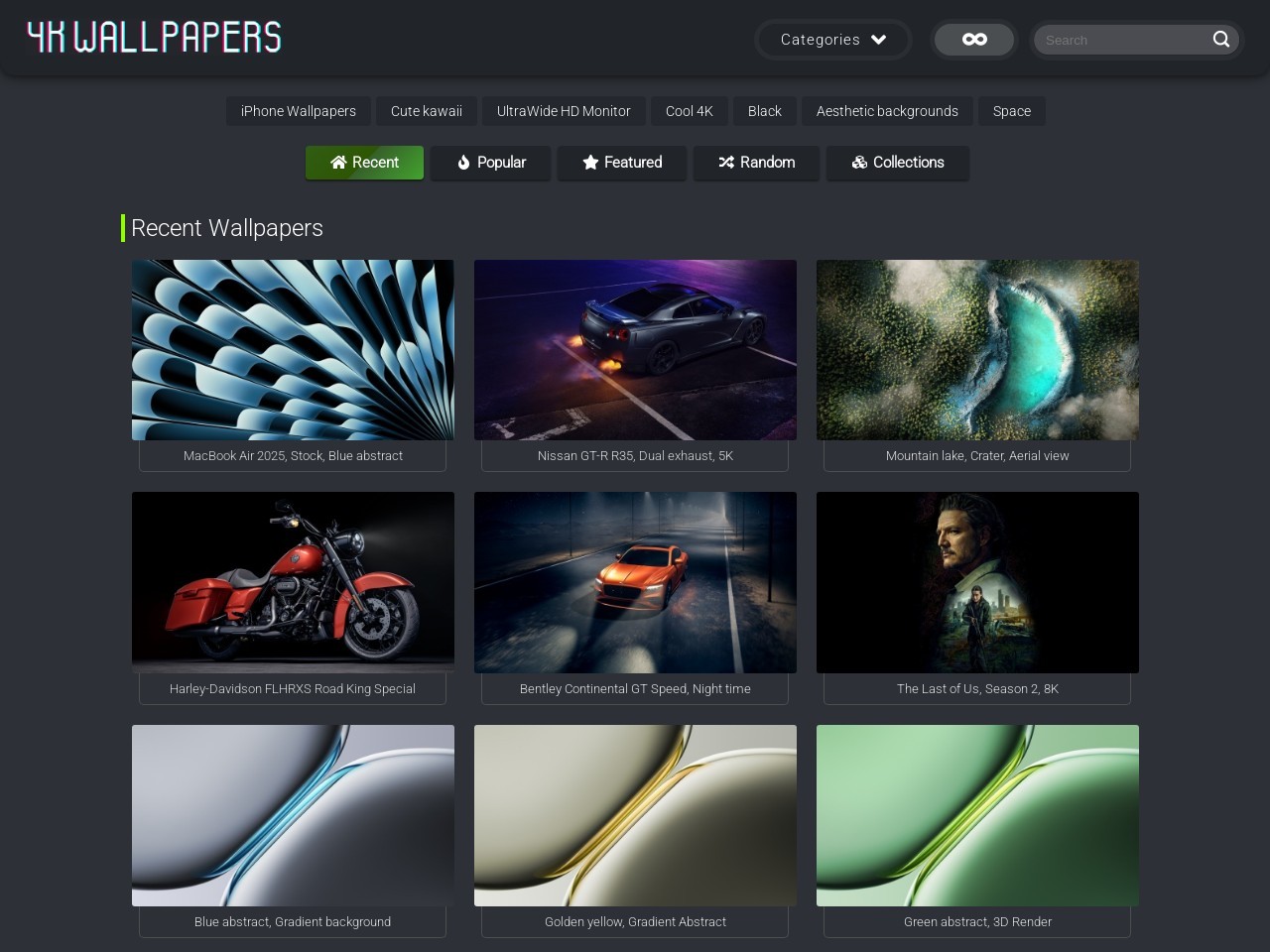Click 'Harley-Davidson FLHRXS Road King Special' caption
Screen dimensions: 1270x952
(x=293, y=689)
